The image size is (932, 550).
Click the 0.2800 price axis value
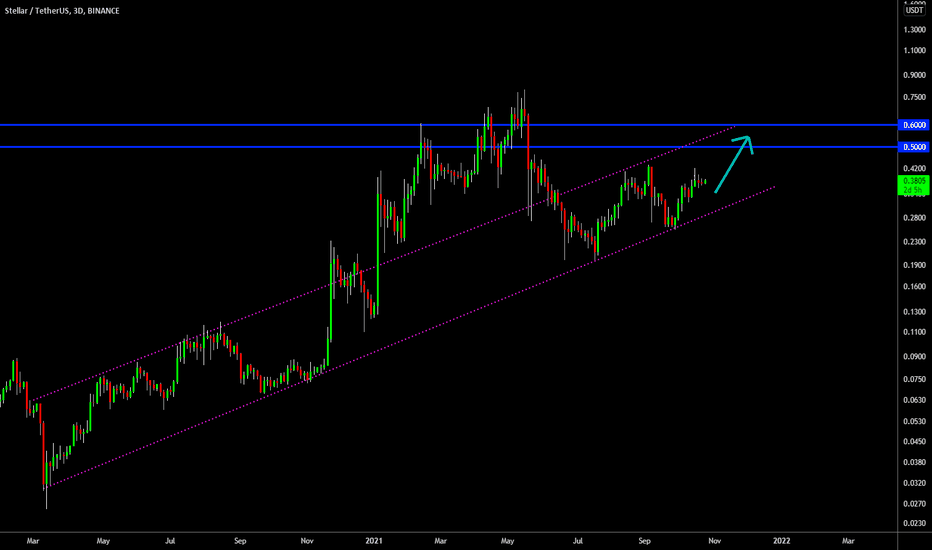(x=914, y=218)
